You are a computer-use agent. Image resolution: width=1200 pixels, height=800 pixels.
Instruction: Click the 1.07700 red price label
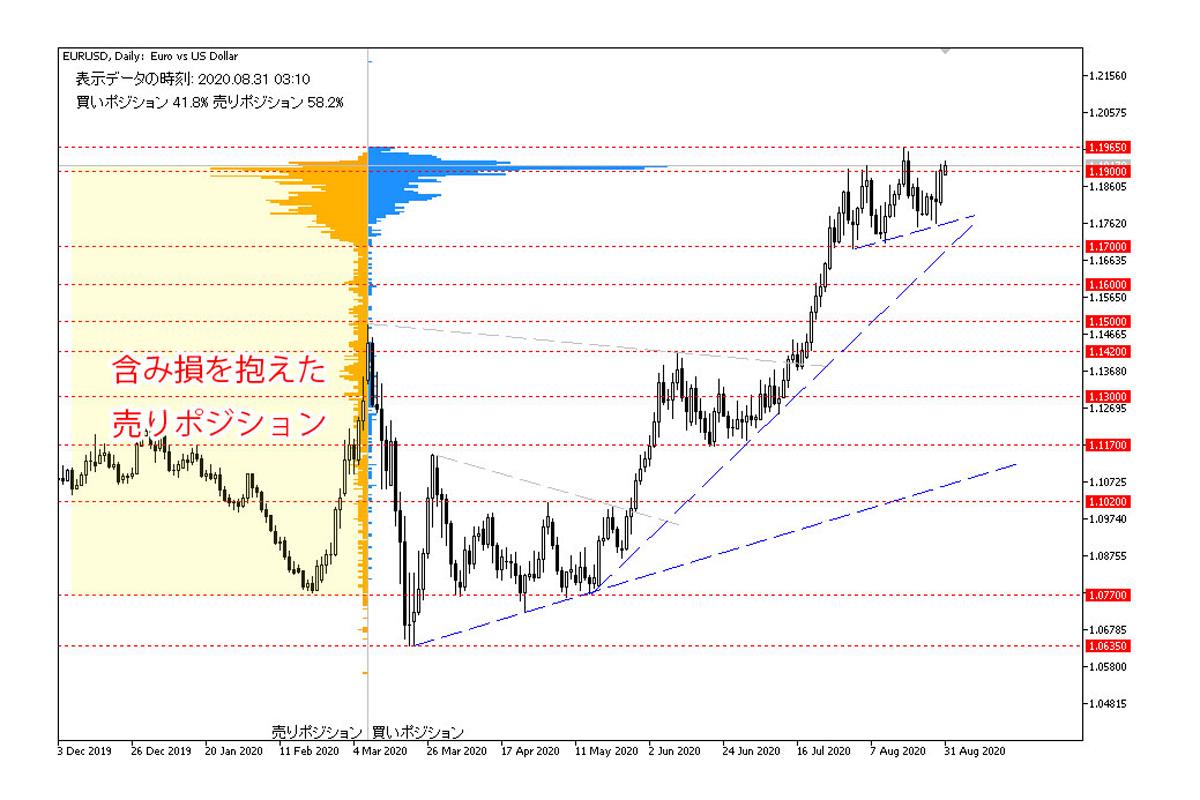(x=1108, y=595)
